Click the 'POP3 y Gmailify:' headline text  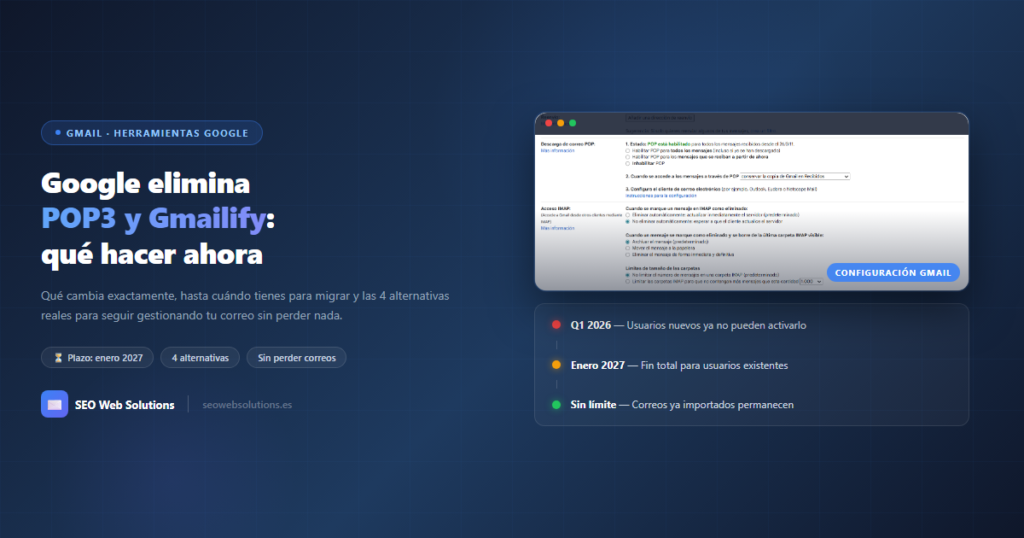158,218
